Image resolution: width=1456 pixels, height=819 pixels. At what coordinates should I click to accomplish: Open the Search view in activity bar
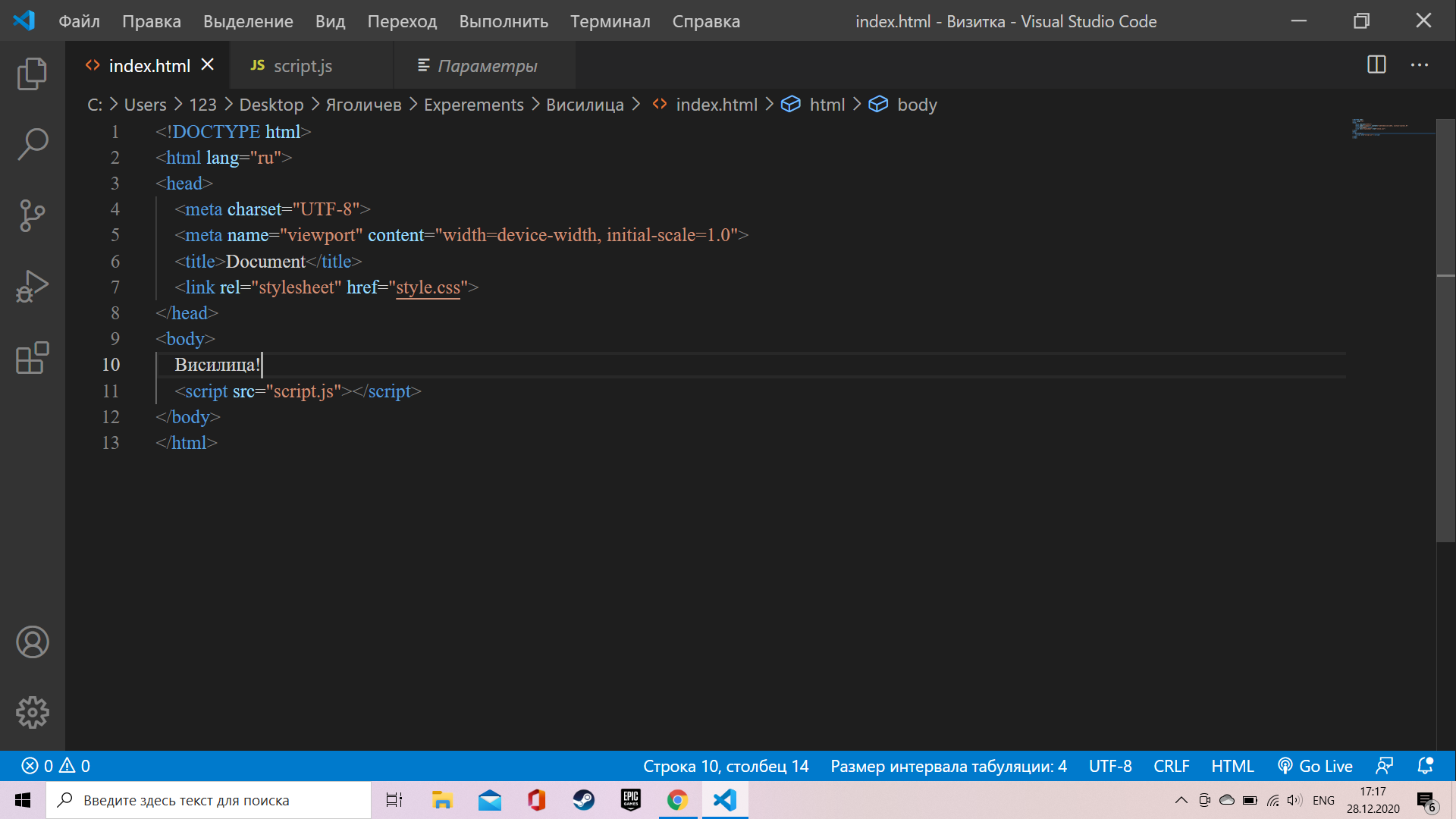[32, 144]
